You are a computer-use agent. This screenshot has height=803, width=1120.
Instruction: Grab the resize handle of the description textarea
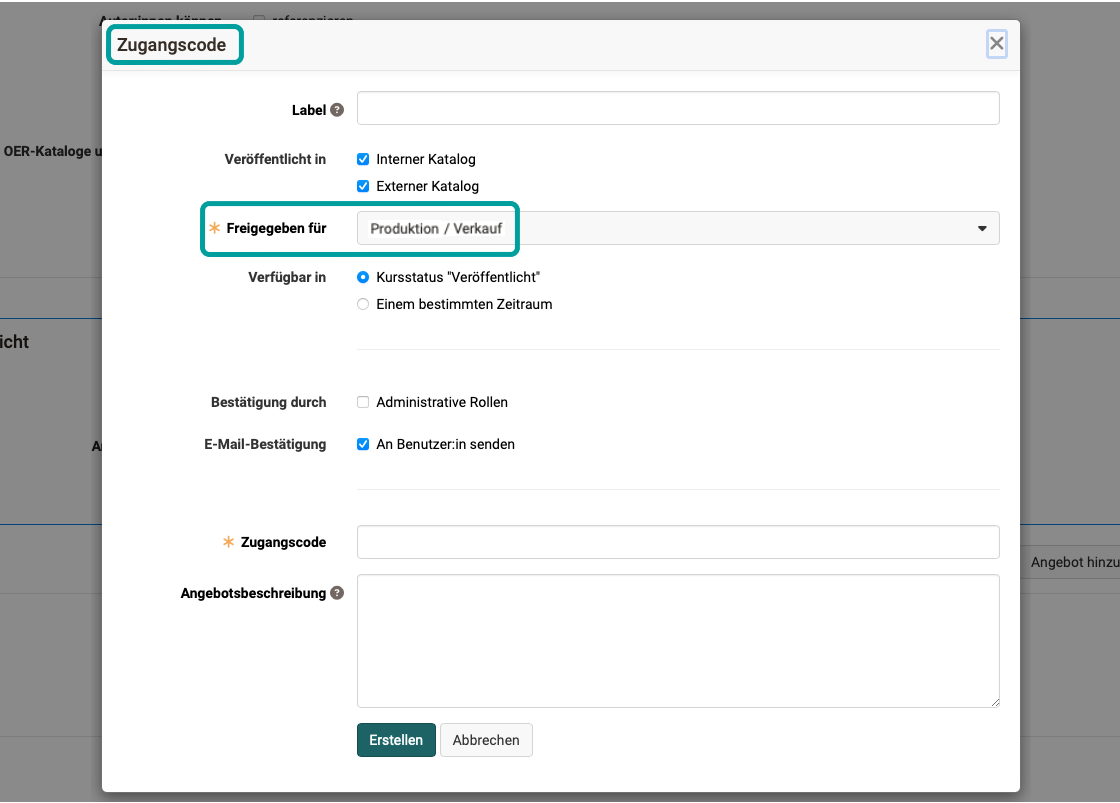[994, 702]
